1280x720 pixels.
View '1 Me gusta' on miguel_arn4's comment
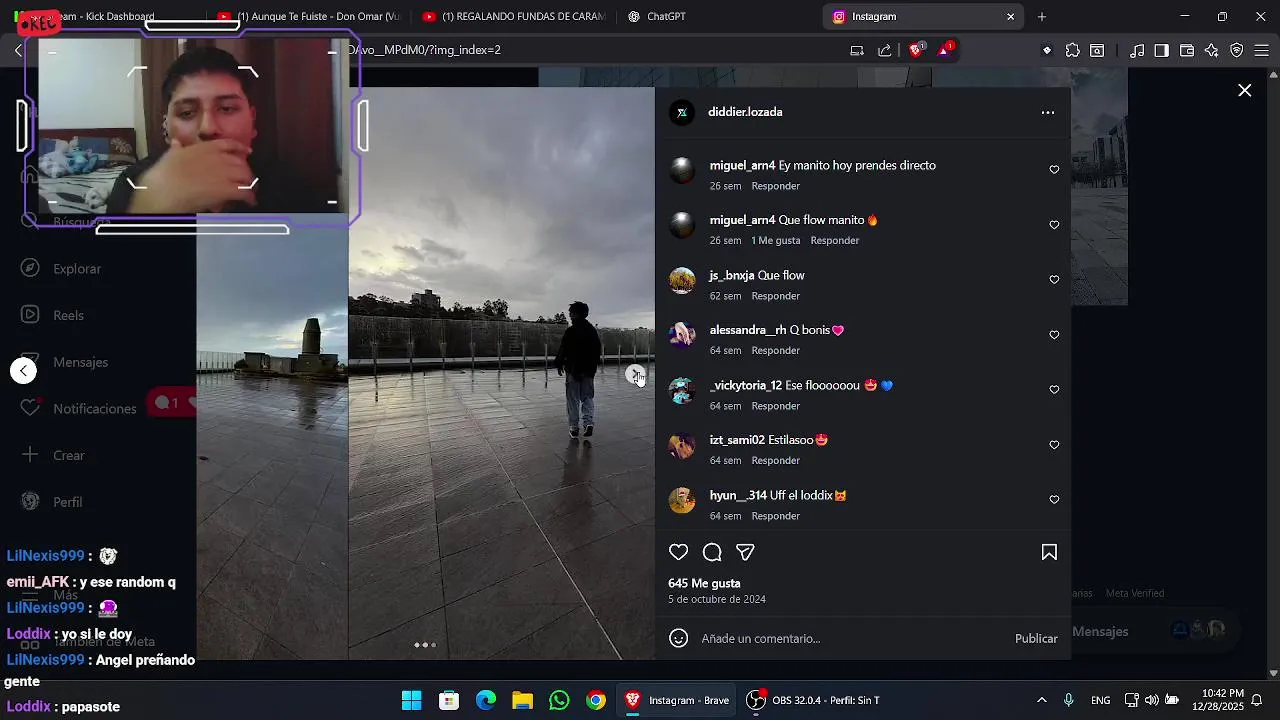pos(776,241)
